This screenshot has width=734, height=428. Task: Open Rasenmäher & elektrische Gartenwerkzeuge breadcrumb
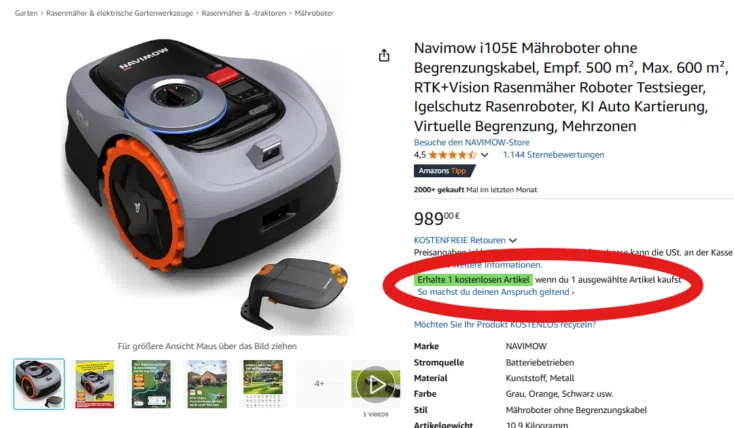(x=119, y=13)
